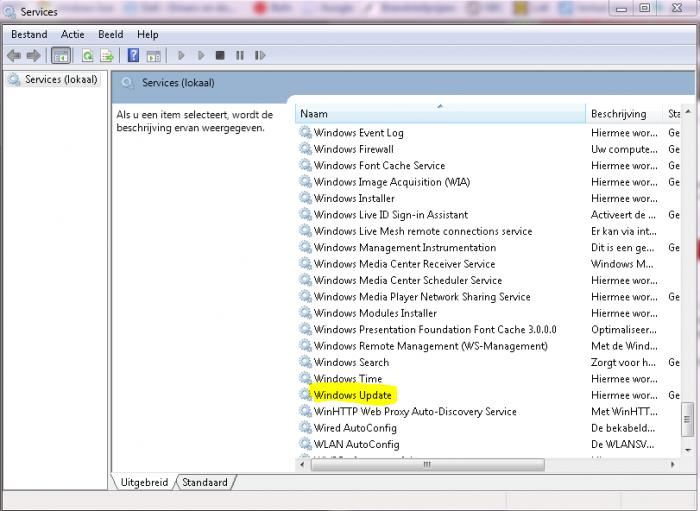The width and height of the screenshot is (700, 511).
Task: Click the horizontal scrollbar thumb
Action: (x=427, y=465)
